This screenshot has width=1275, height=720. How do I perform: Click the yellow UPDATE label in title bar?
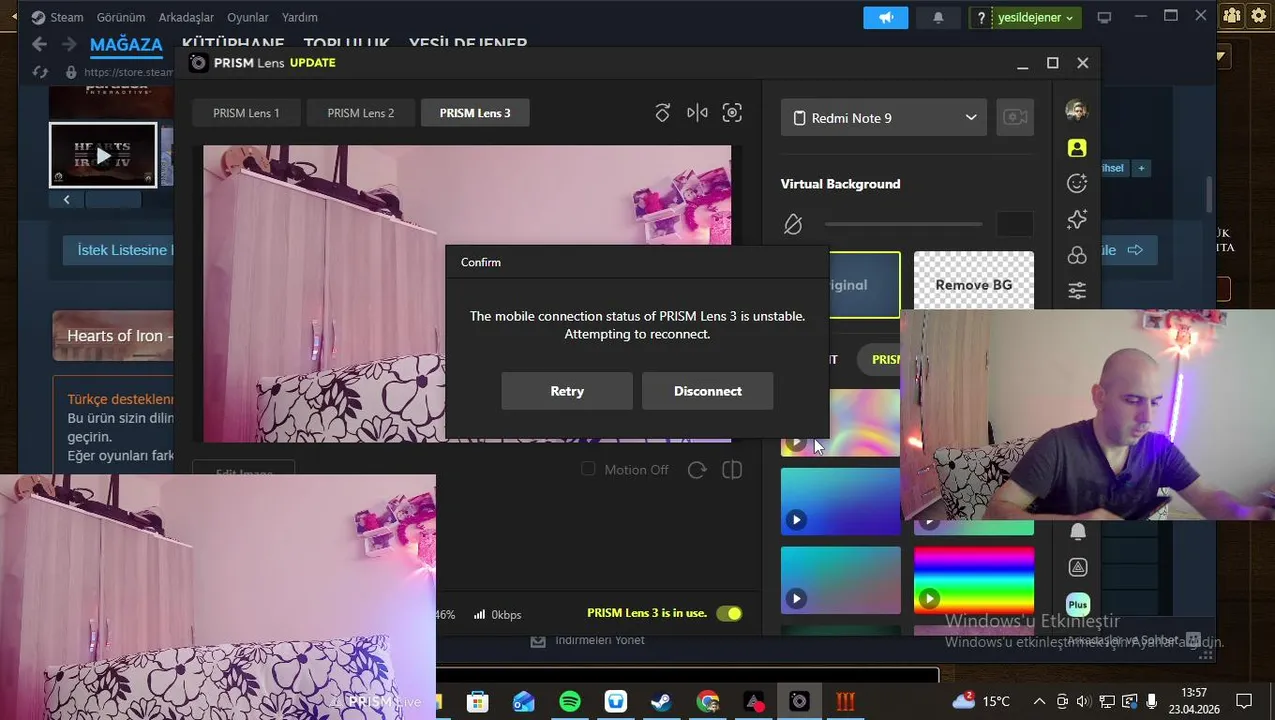313,63
